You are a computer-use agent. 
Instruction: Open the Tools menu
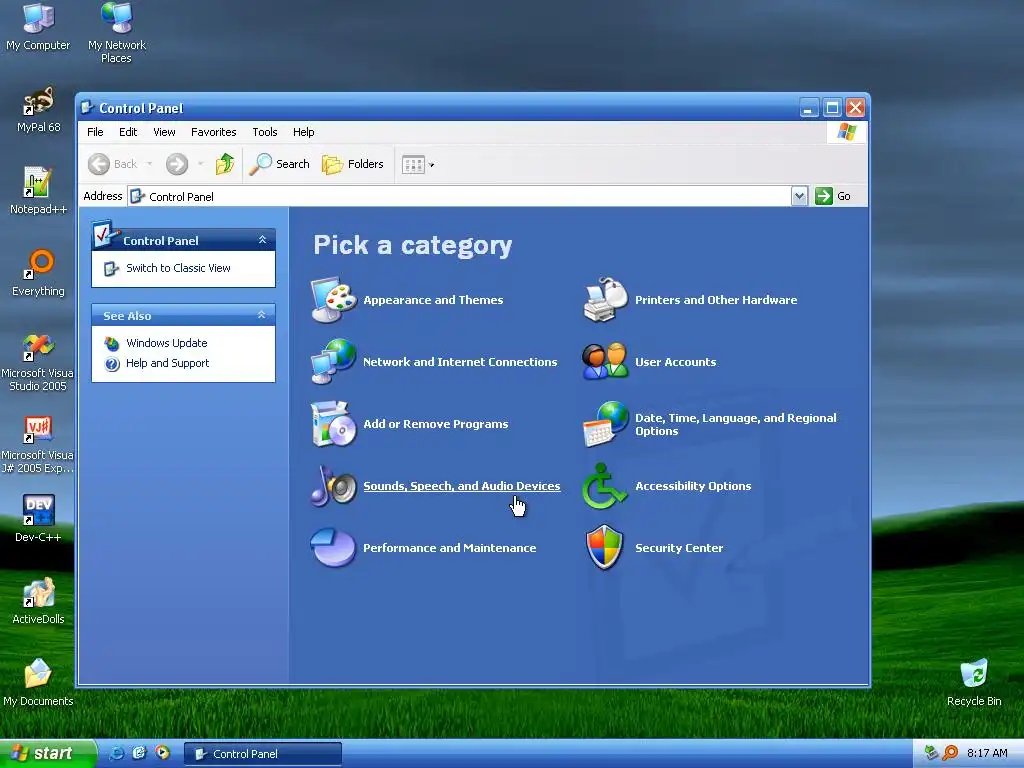click(x=264, y=132)
